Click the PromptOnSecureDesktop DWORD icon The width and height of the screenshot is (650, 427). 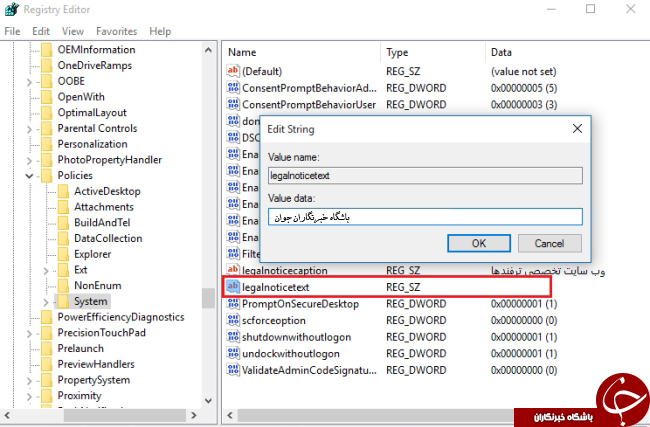coord(233,303)
